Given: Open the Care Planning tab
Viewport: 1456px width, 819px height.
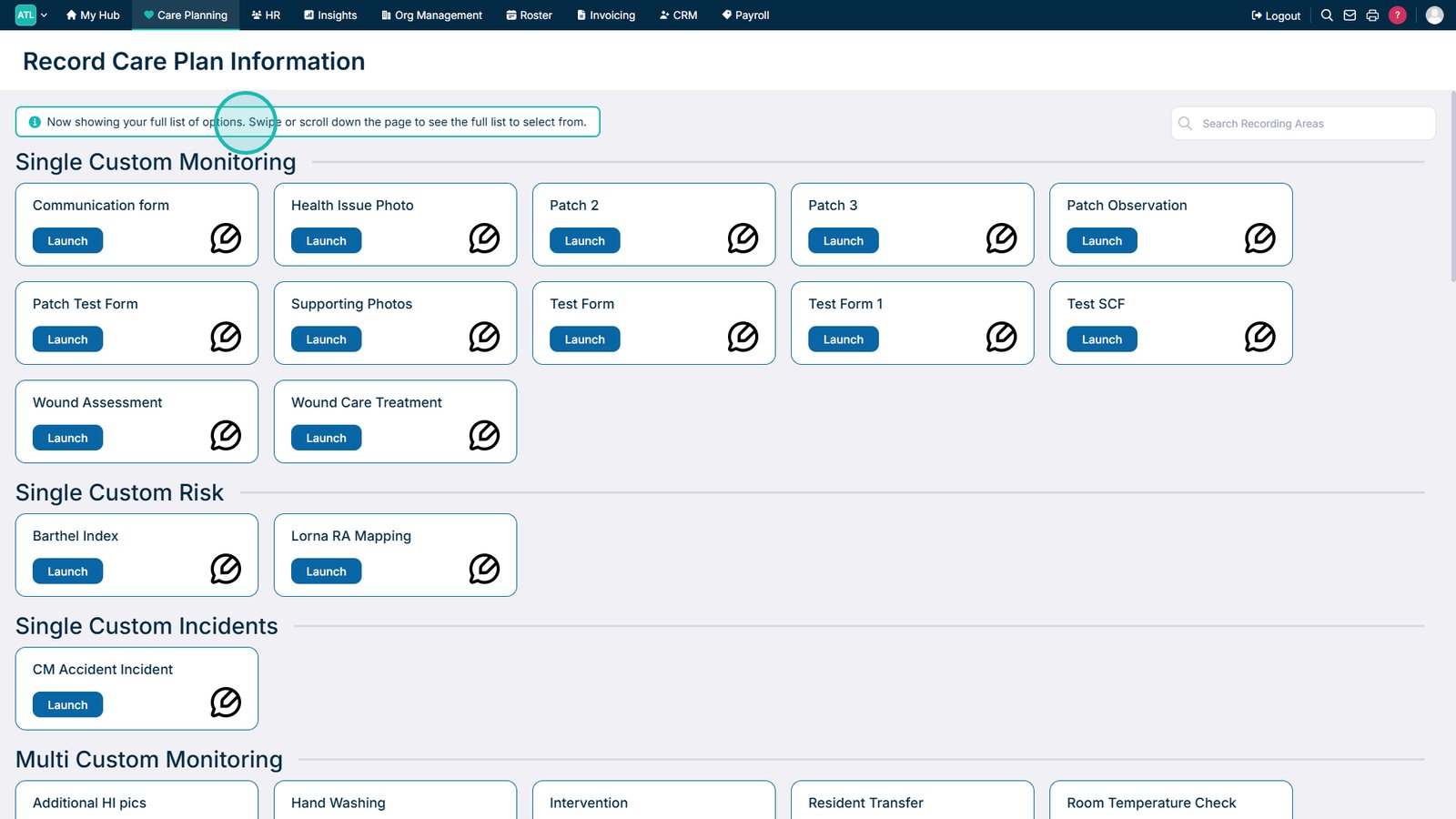Looking at the screenshot, I should (x=186, y=15).
